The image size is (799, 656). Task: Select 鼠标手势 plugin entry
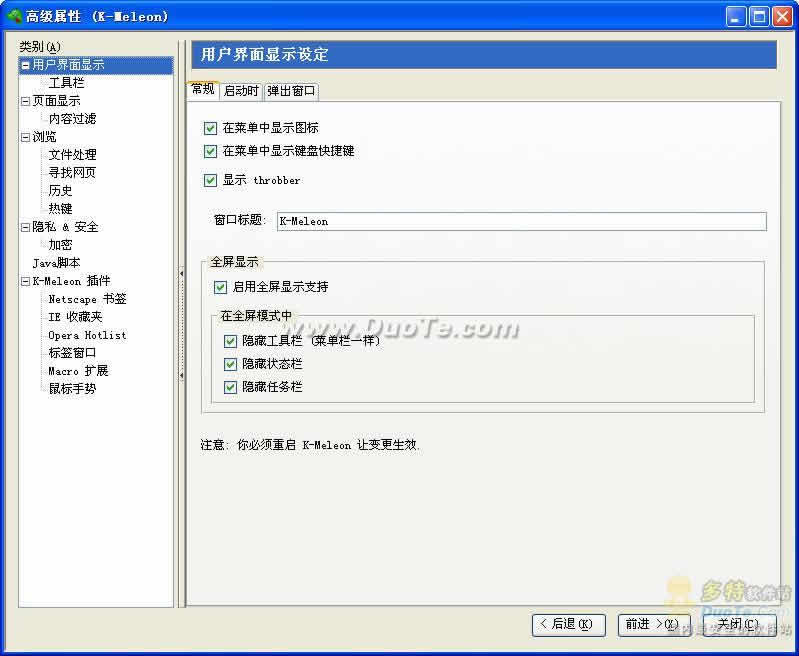[x=72, y=388]
